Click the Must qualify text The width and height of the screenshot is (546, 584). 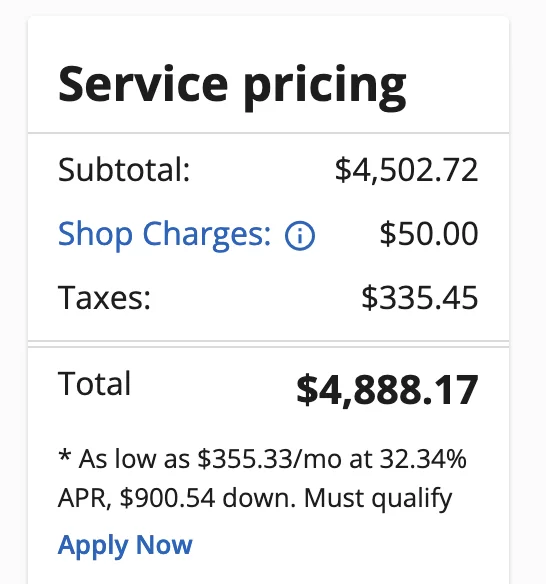coord(378,499)
